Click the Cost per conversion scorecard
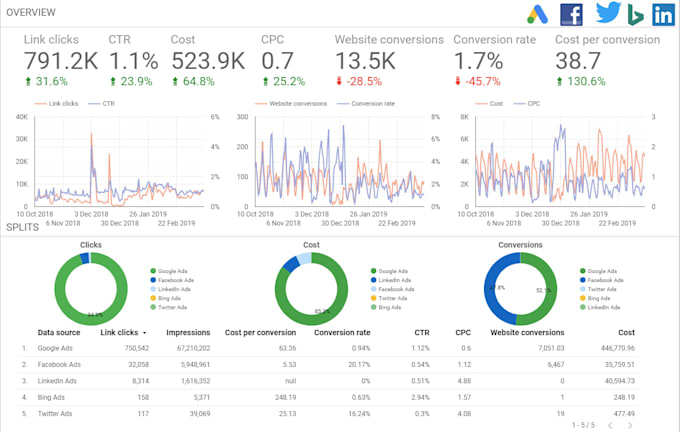Screen dimensions: 680x432 click(x=607, y=60)
